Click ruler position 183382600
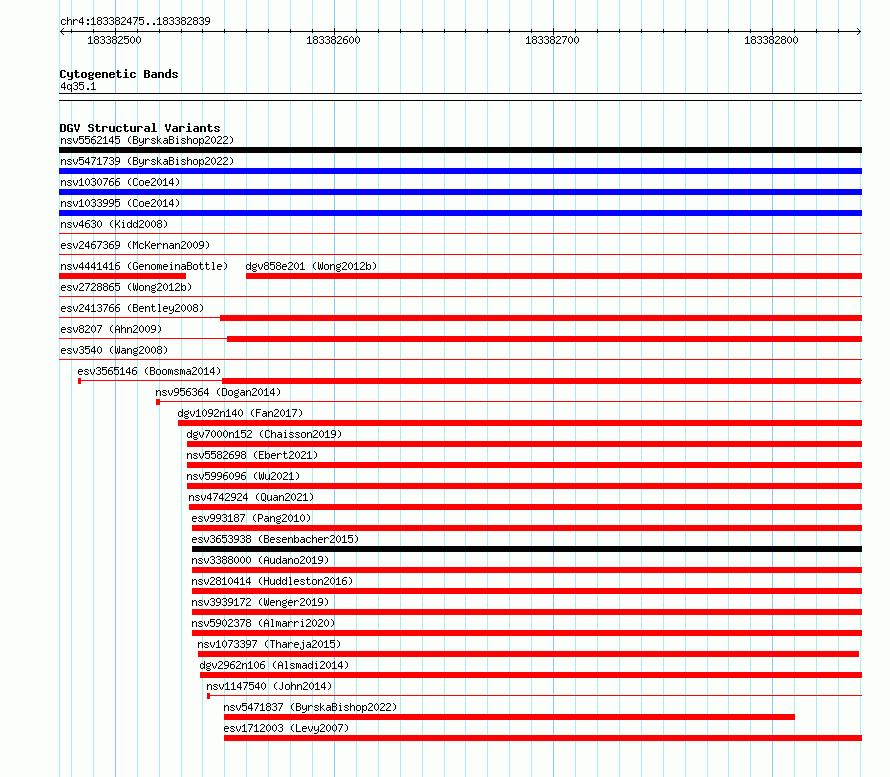Screen dimensions: 890x777 point(333,40)
